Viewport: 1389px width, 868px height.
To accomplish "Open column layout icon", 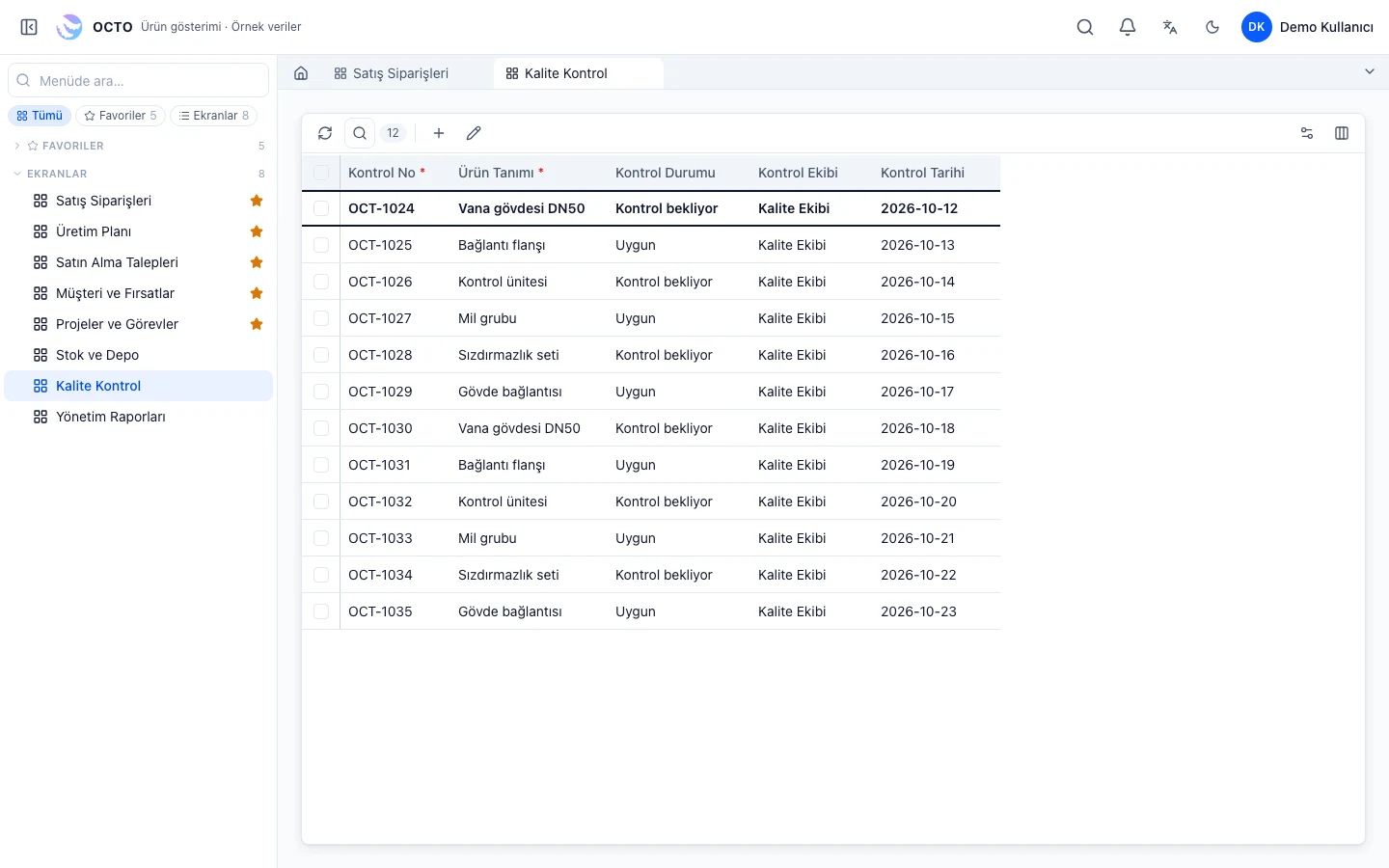I will (x=1342, y=133).
